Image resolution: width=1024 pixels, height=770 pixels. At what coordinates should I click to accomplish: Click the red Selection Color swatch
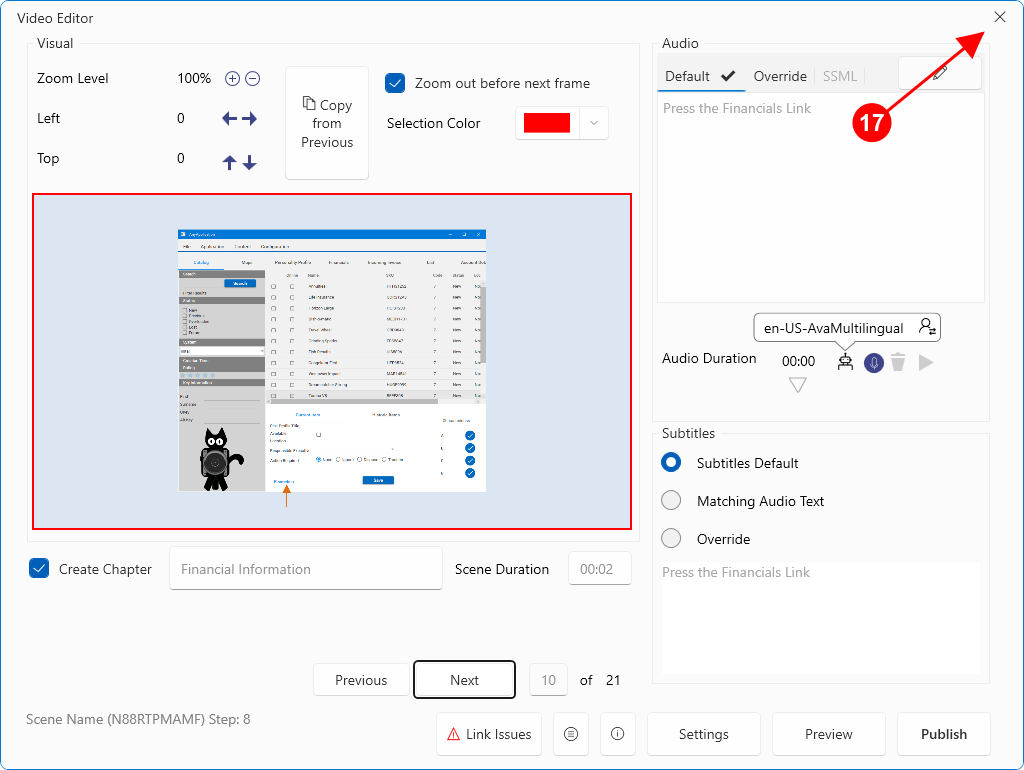tap(546, 123)
